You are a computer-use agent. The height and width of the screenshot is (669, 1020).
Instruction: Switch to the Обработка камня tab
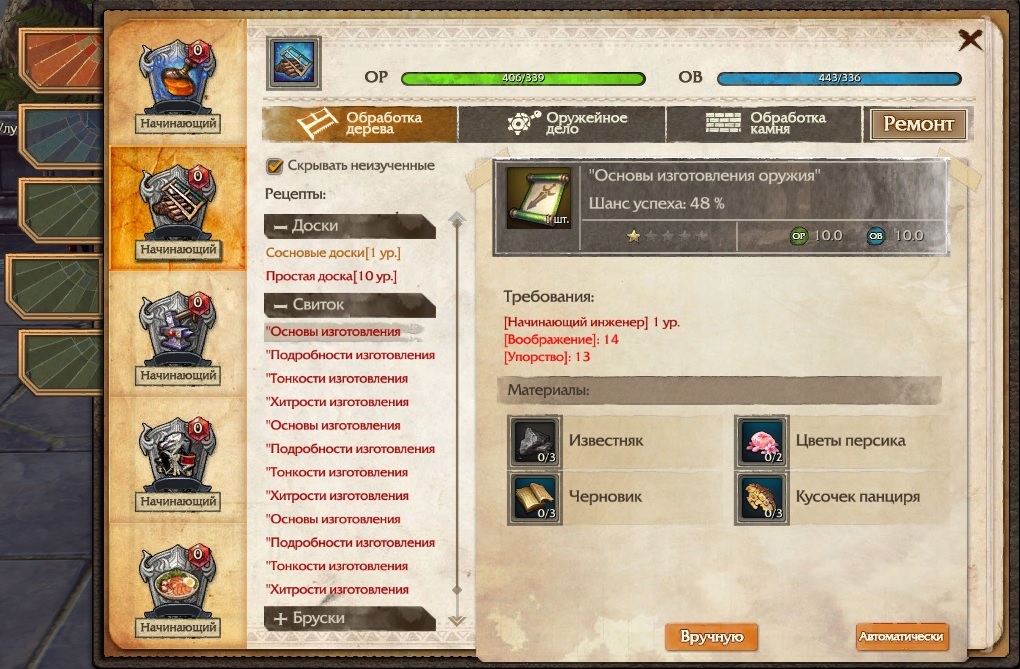764,124
